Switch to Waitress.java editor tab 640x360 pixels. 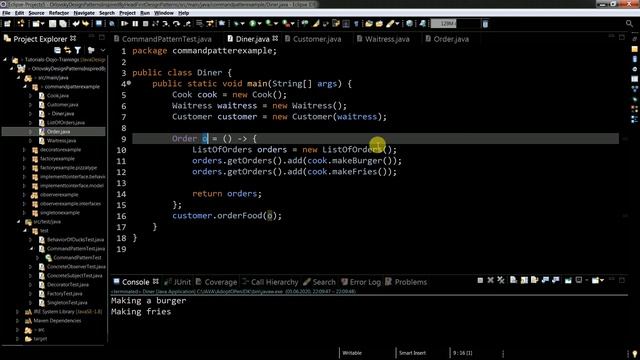coord(383,39)
